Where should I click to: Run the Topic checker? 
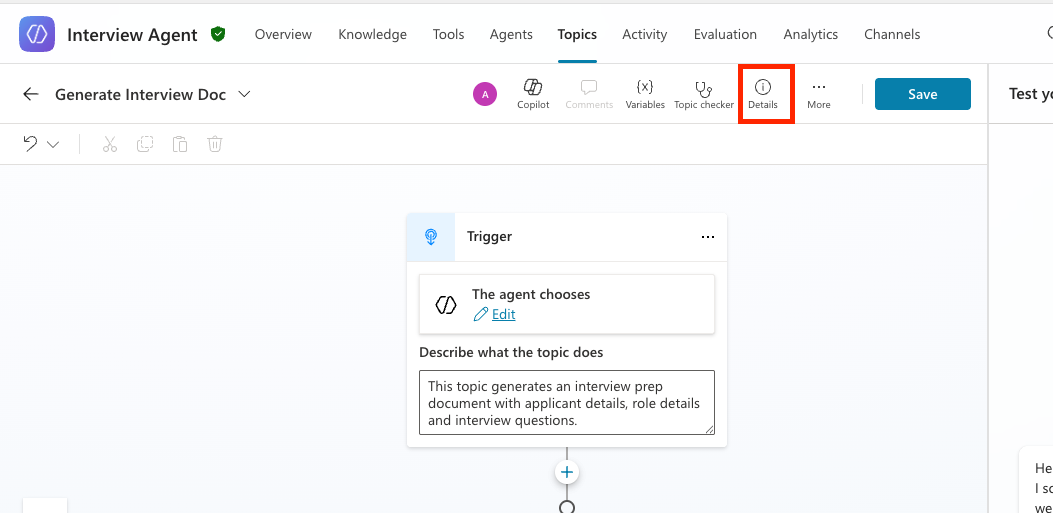click(704, 94)
